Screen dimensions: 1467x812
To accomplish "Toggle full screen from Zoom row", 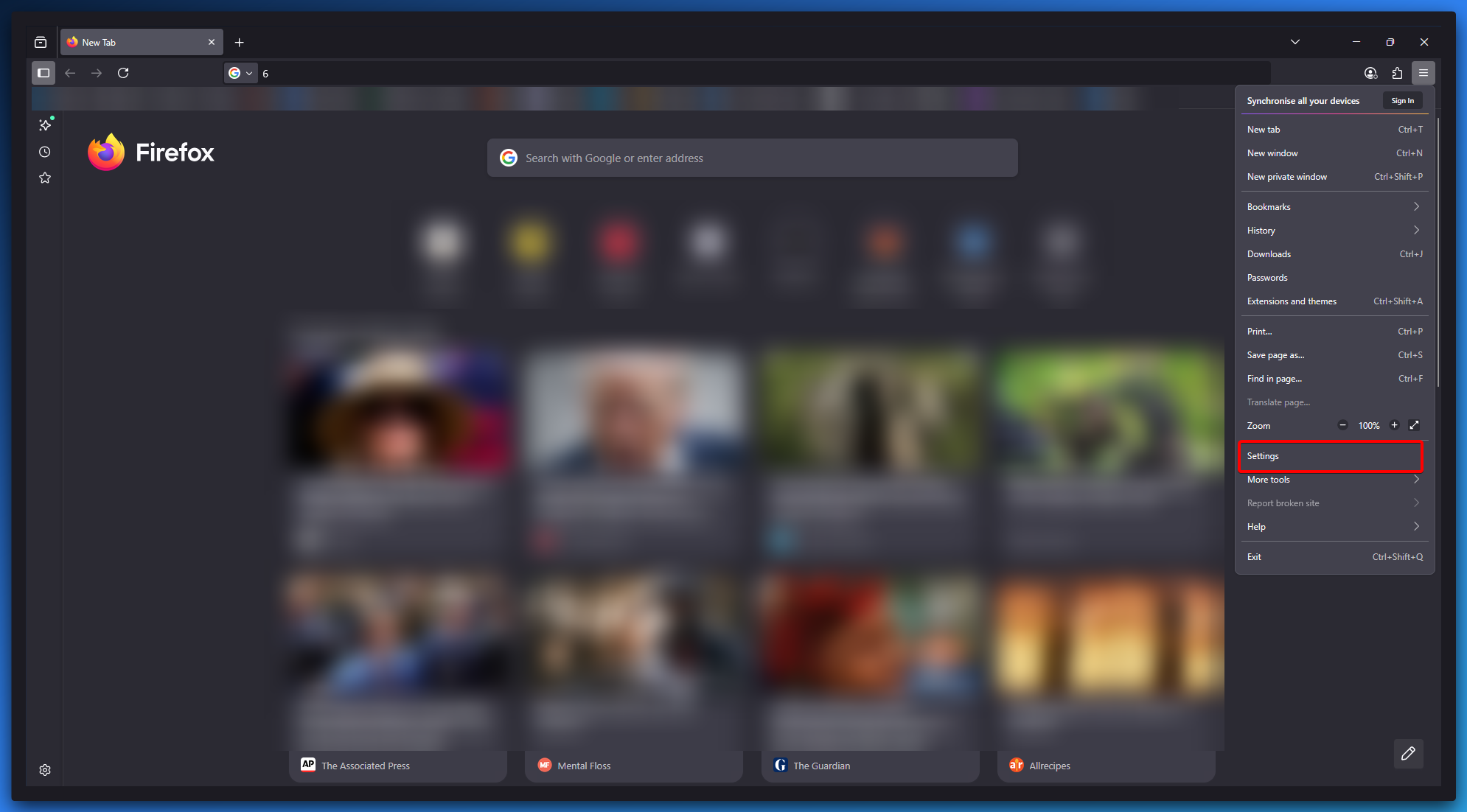I will [x=1414, y=425].
